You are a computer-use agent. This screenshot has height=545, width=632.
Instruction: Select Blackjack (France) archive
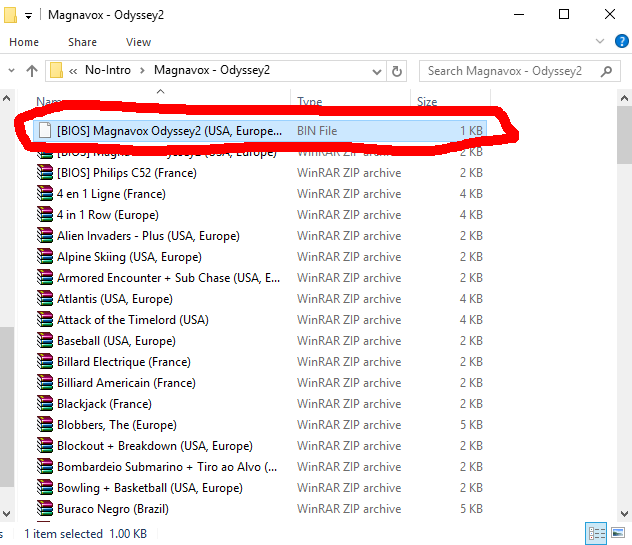260,404
